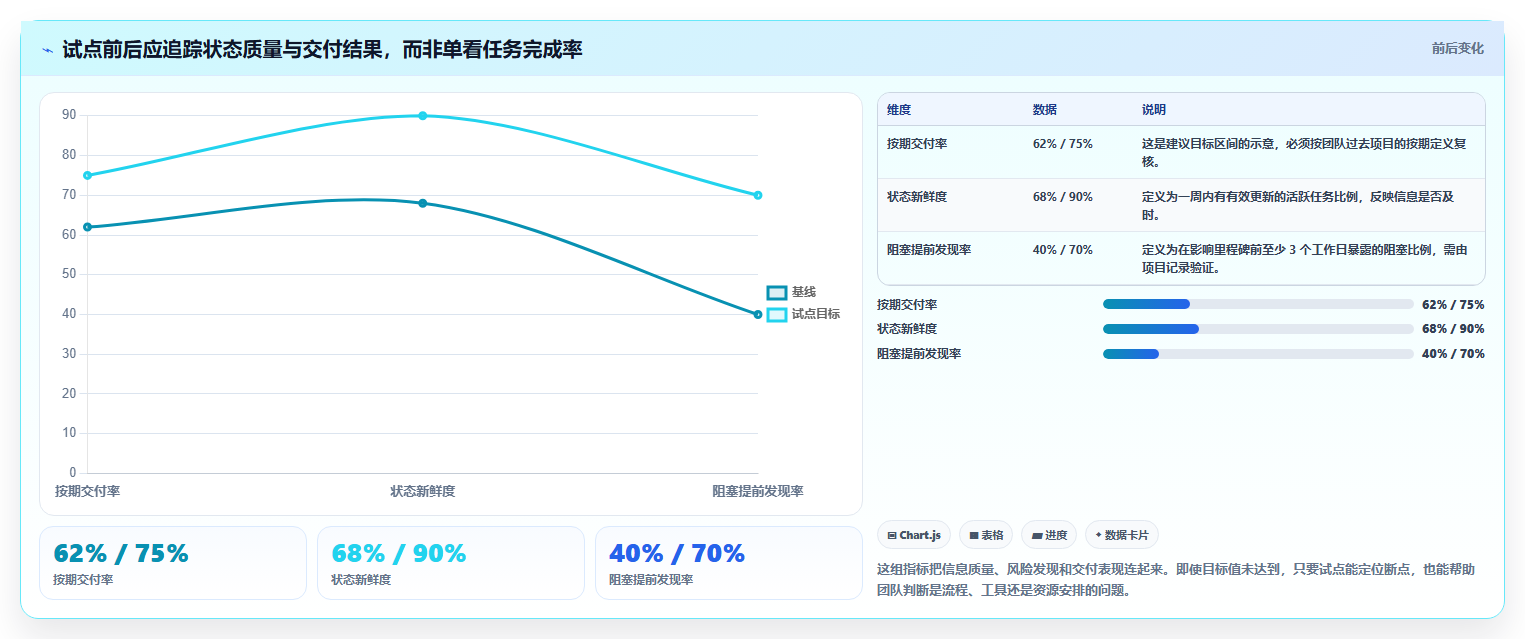Screen dimensions: 1525x639
Task: Select the 基线 data point at 阻塞提前发现率
Action: pyautogui.click(x=758, y=314)
